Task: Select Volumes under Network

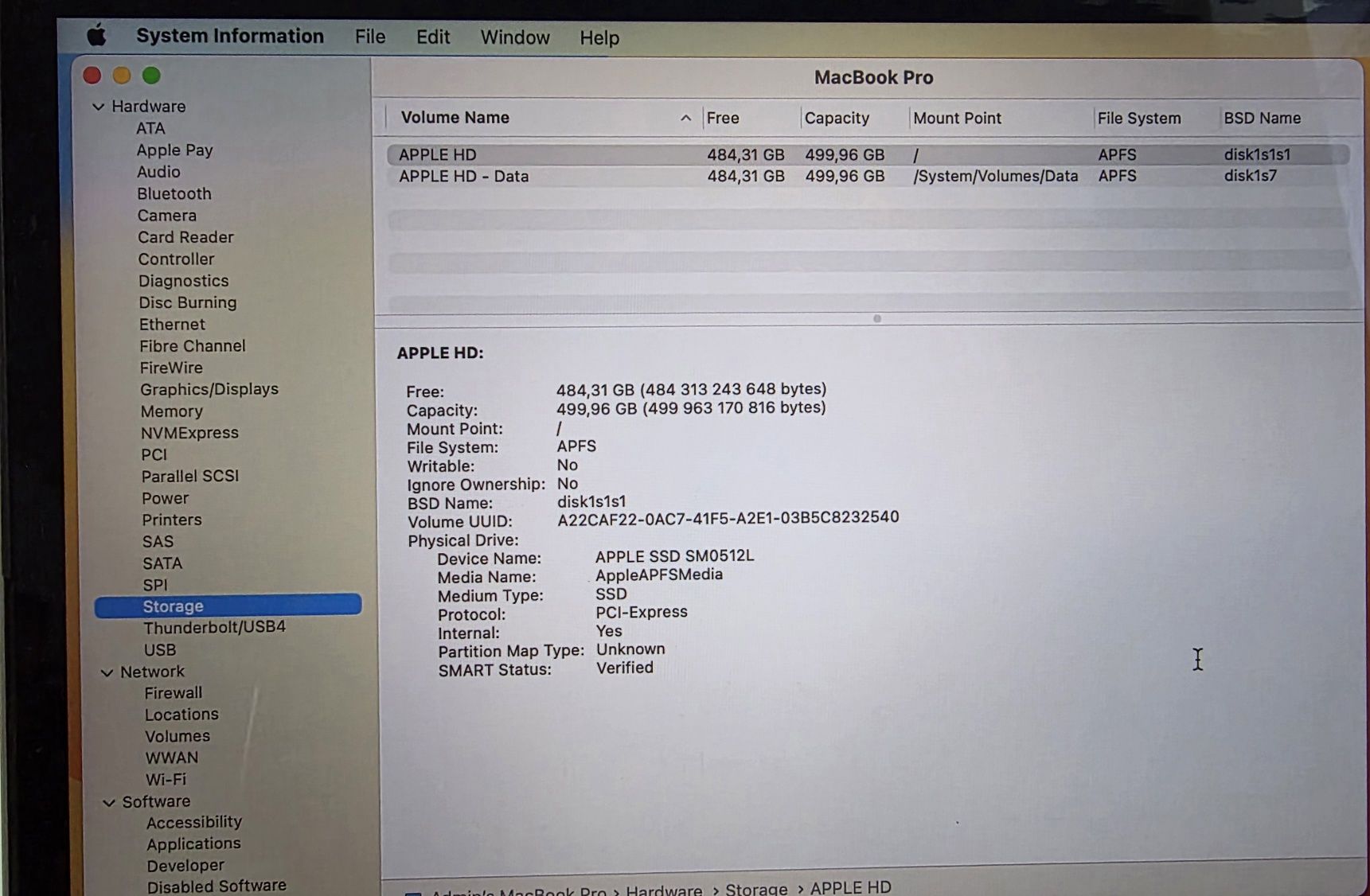Action: 178,736
